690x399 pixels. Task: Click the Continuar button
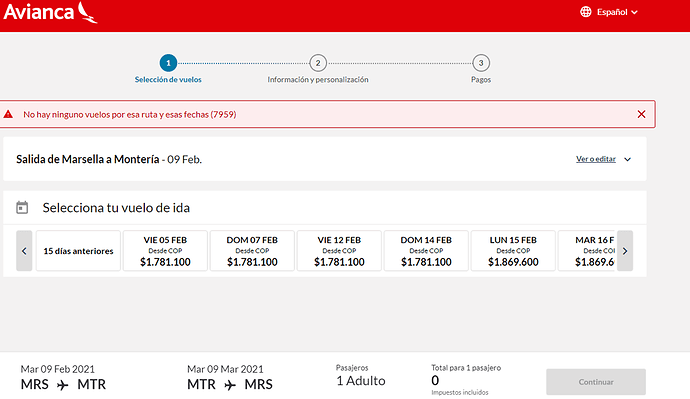pos(596,382)
